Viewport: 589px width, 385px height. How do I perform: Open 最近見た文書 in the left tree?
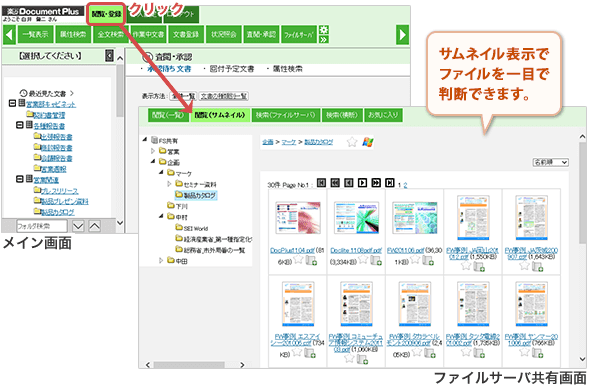coord(47,93)
